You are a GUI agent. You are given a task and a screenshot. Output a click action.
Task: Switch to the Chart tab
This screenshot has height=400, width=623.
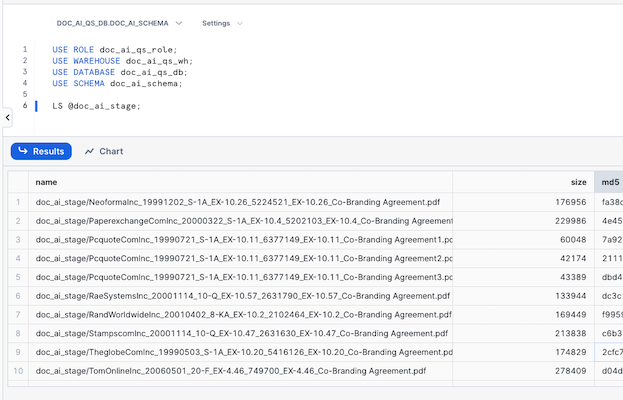click(104, 152)
